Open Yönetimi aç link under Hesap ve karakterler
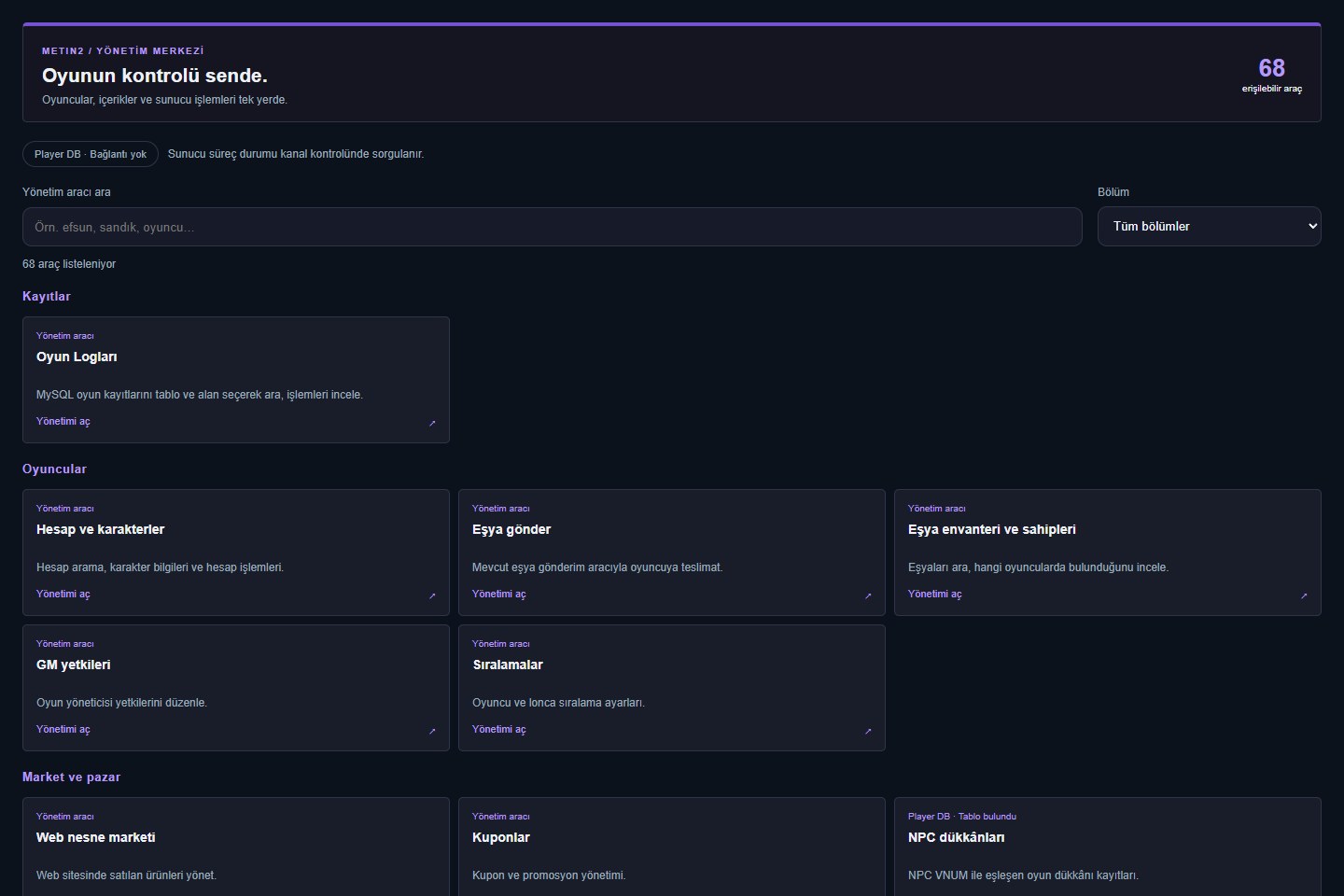Viewport: 1344px width, 896px height. 63,594
